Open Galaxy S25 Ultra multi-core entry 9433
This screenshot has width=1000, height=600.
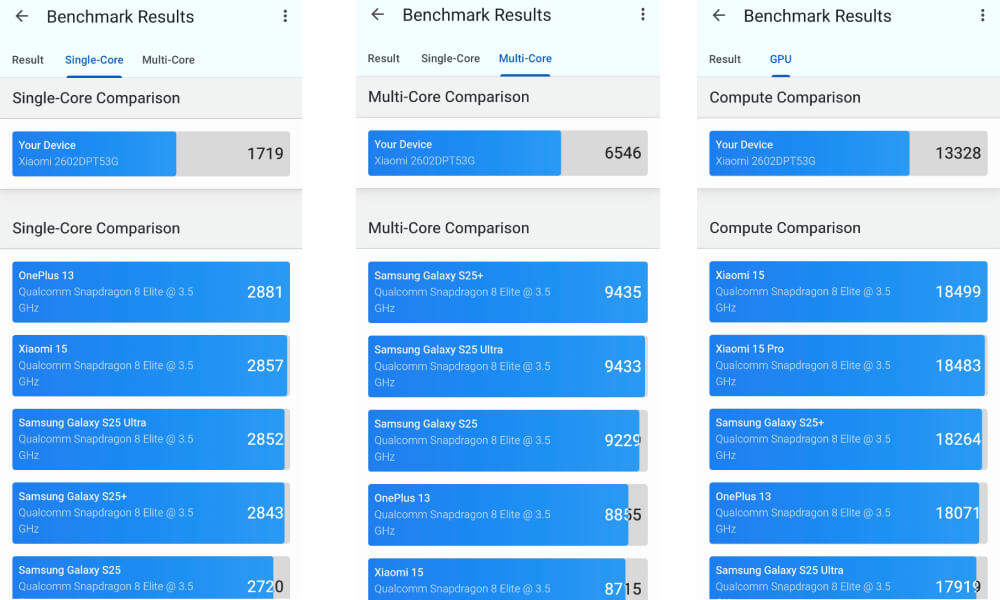pyautogui.click(x=508, y=367)
